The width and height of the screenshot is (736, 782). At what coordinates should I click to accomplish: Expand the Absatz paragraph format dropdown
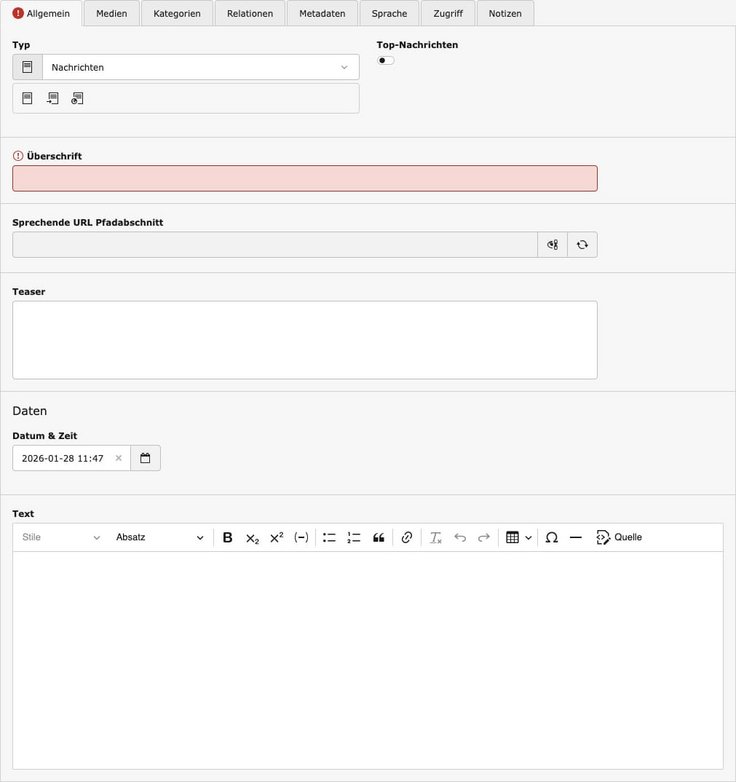tap(159, 537)
